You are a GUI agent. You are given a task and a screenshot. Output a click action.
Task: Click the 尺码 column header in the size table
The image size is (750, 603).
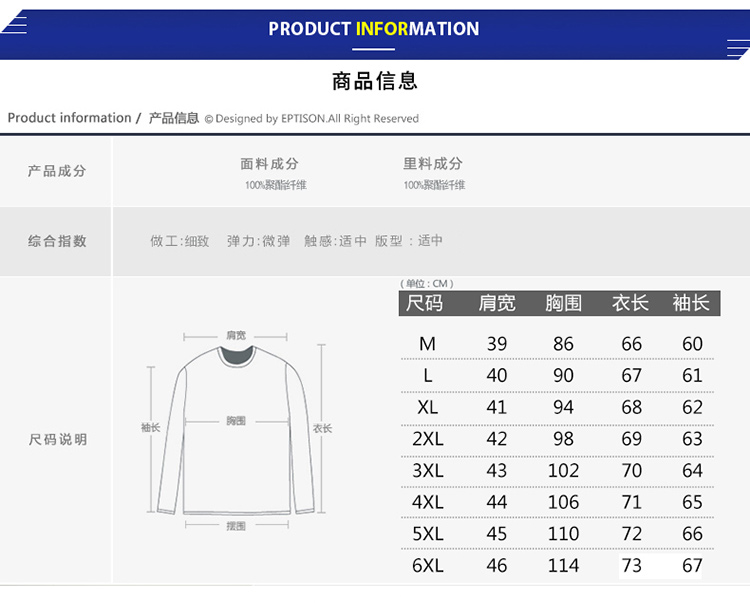point(425,303)
